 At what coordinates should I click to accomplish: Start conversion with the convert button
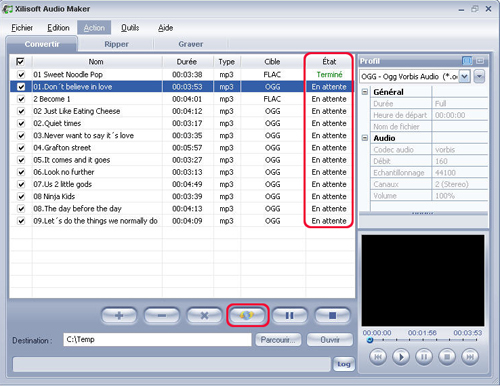point(247,315)
